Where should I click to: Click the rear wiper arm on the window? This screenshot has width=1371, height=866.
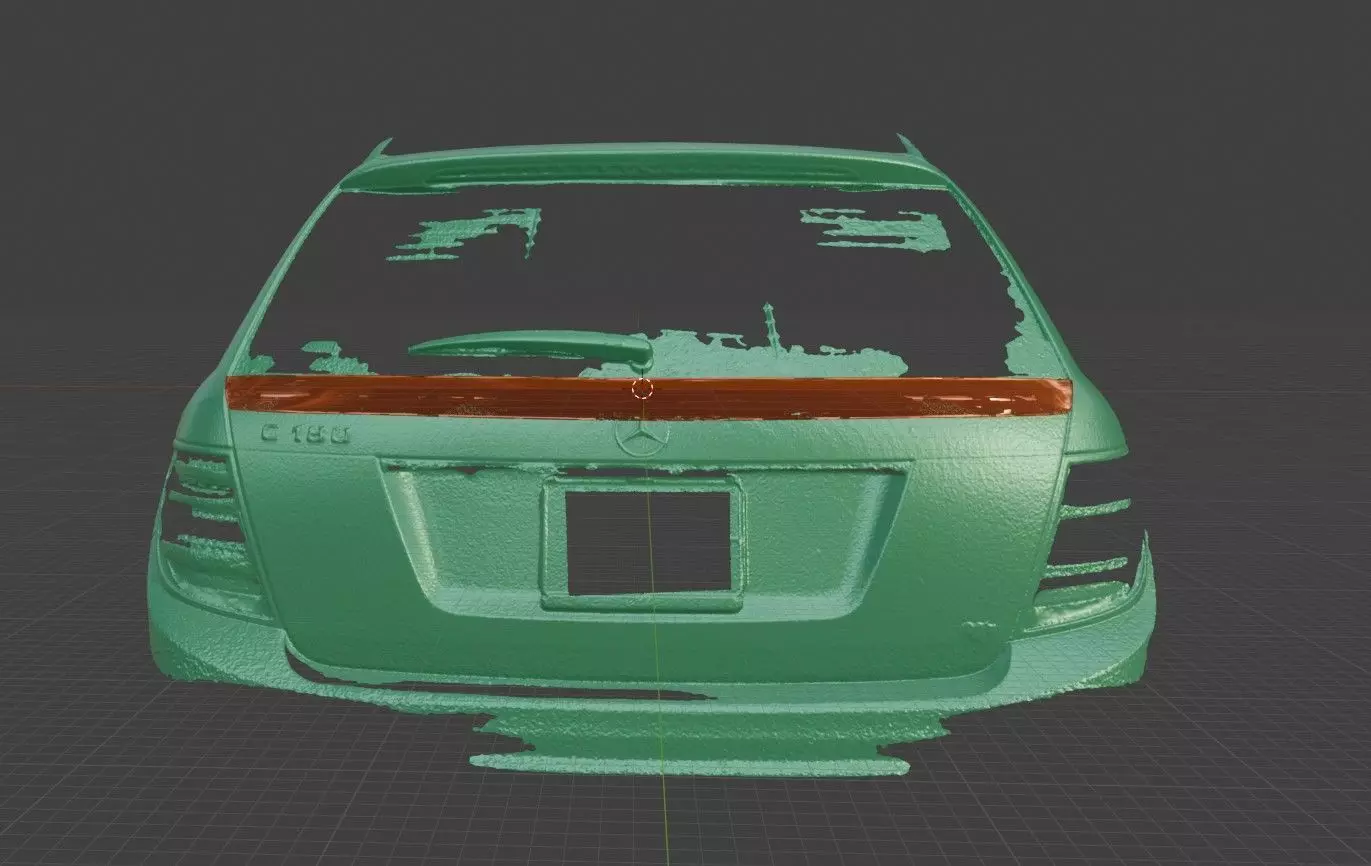[x=530, y=346]
